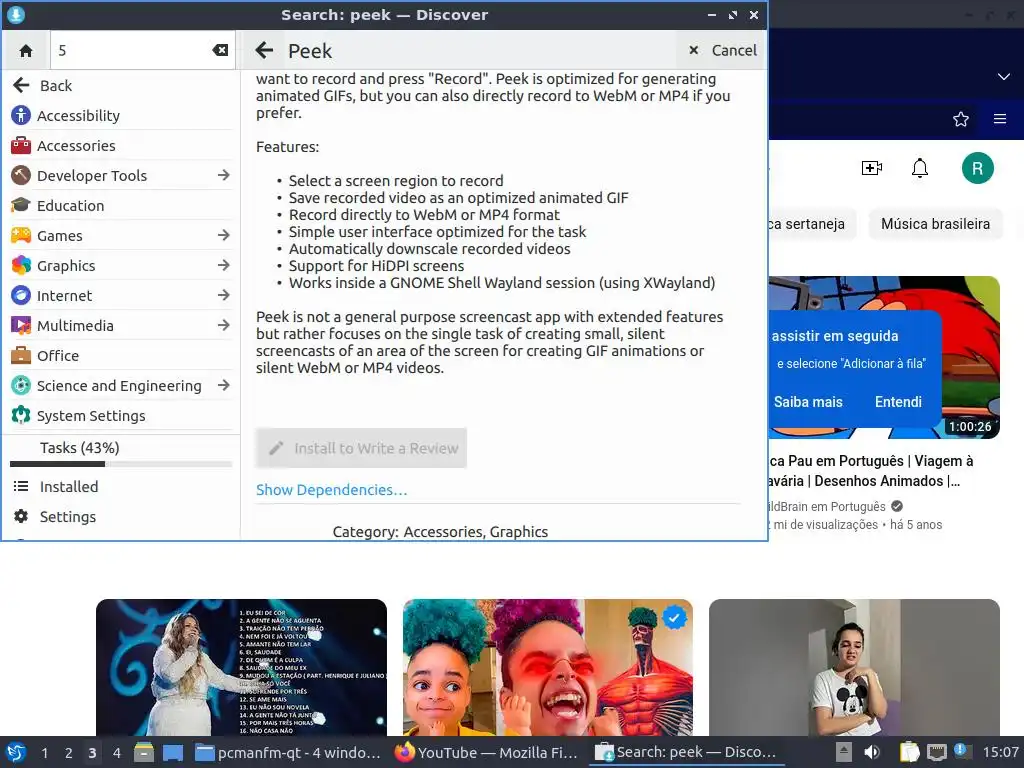Click the update notifier tray icon
Screen dimensions: 1024x768
coord(961,751)
